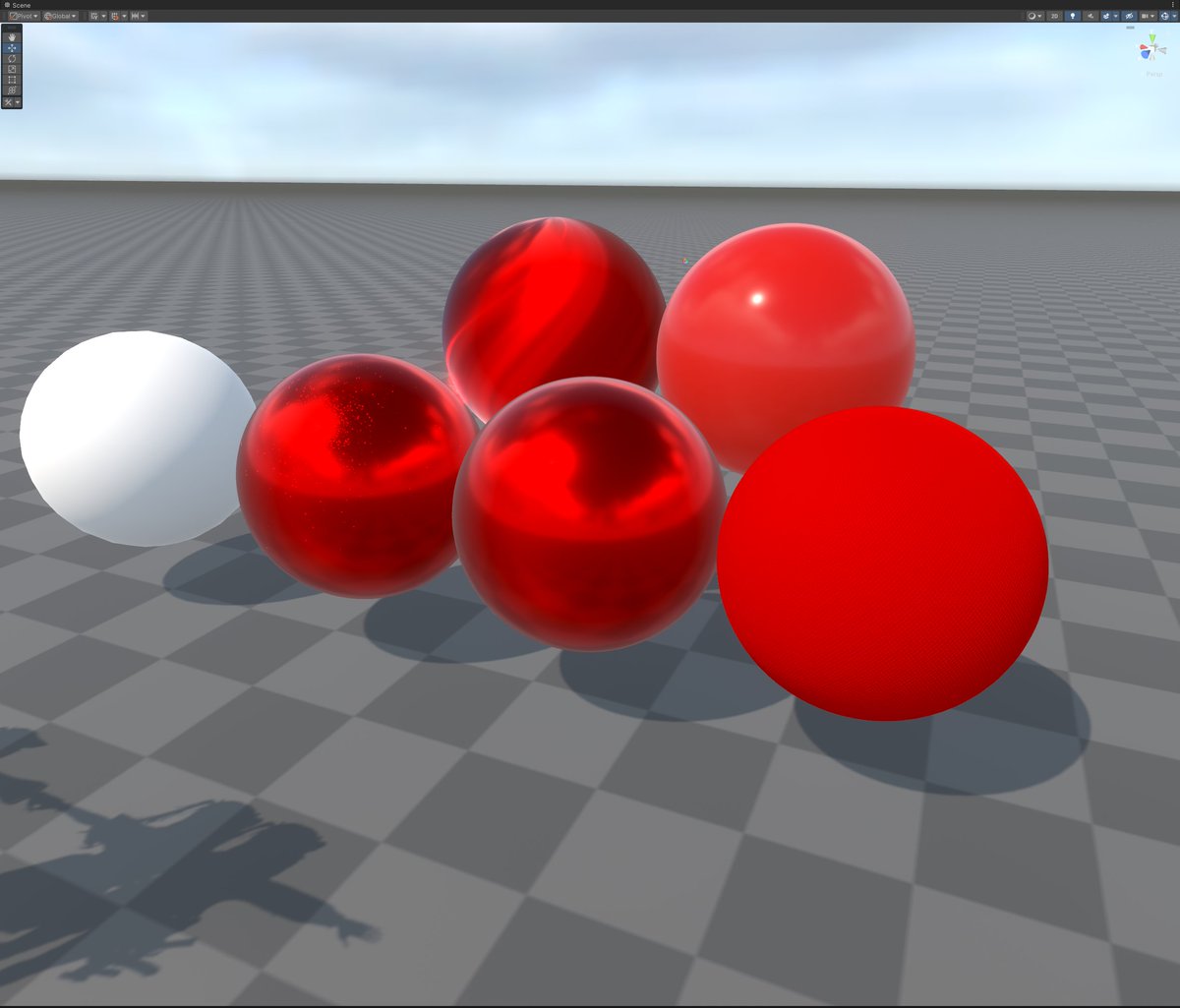Select the large matte solid red sphere
The width and height of the screenshot is (1180, 1008).
coord(883,563)
